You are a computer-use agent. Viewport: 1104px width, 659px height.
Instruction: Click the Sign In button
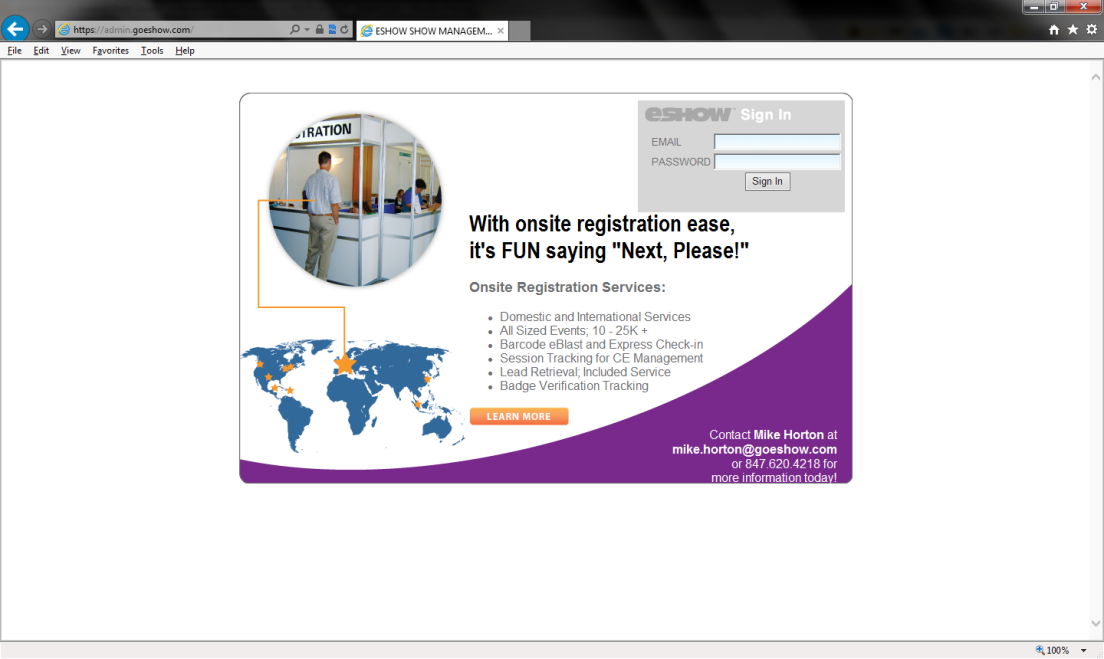[x=767, y=181]
